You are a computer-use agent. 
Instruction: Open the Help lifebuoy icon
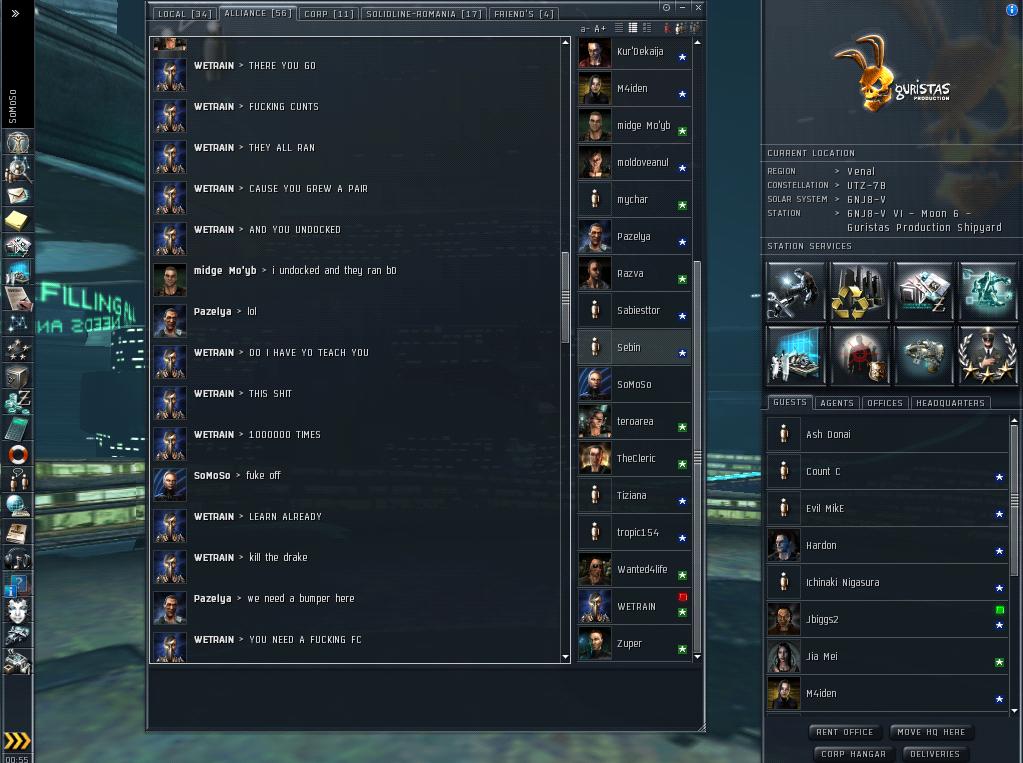click(x=18, y=454)
